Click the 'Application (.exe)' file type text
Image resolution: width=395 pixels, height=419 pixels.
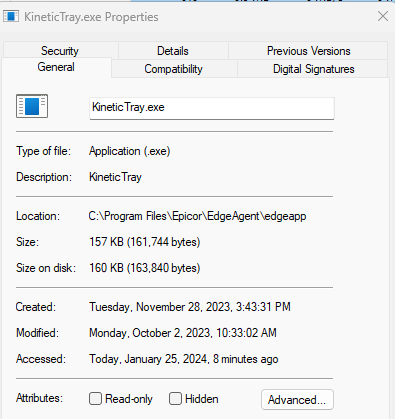130,151
